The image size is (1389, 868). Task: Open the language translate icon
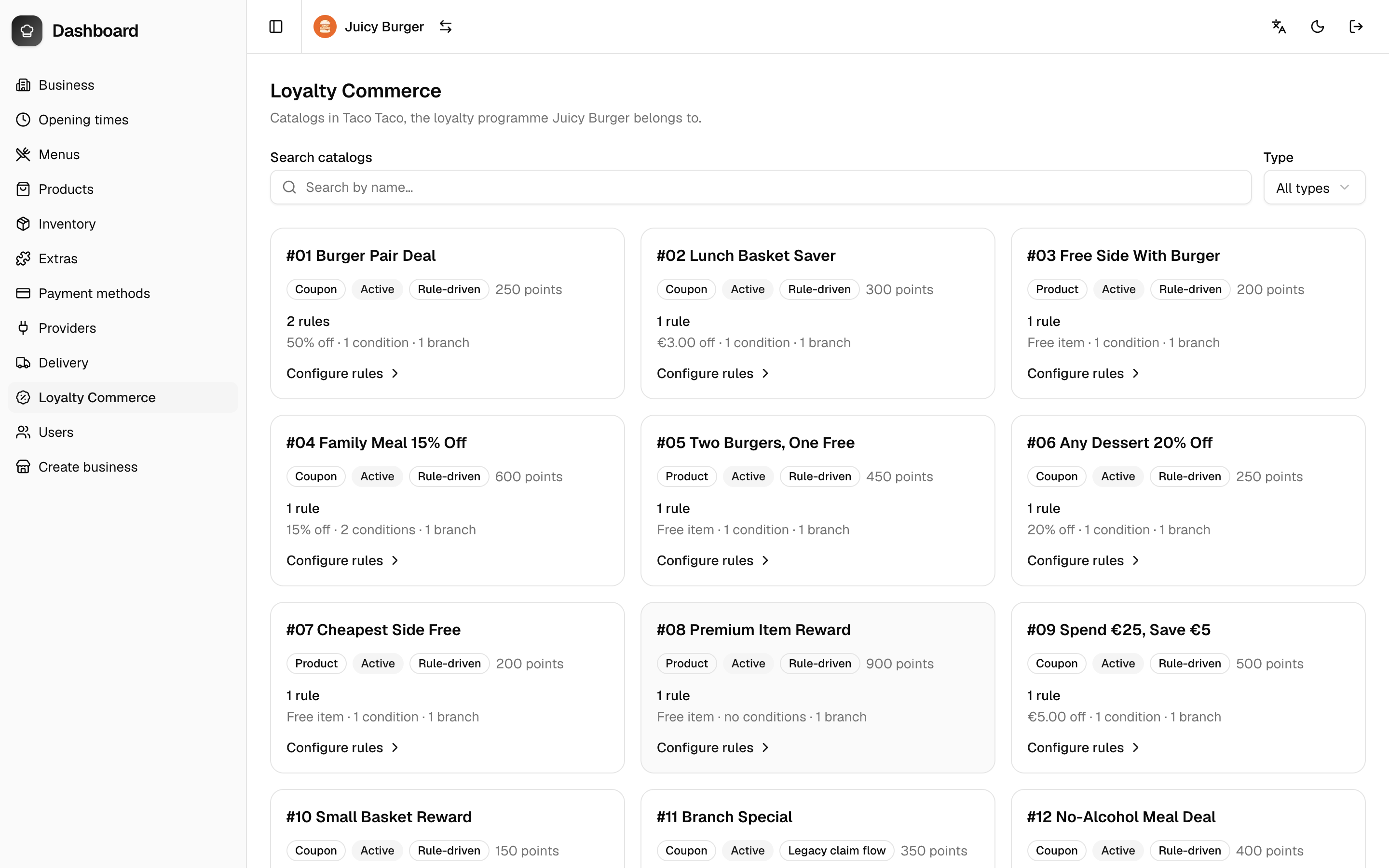(1279, 27)
